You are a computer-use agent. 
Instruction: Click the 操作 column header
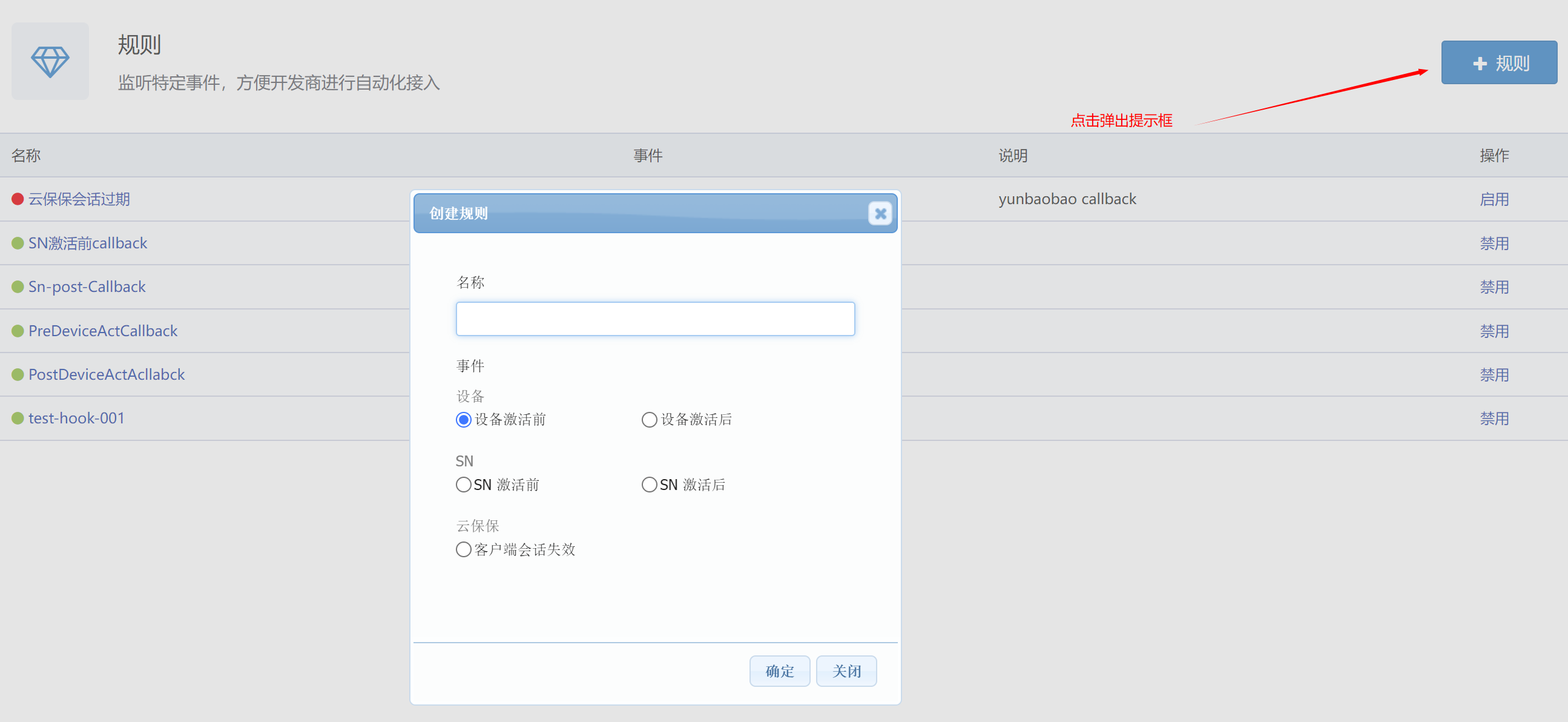(1494, 155)
